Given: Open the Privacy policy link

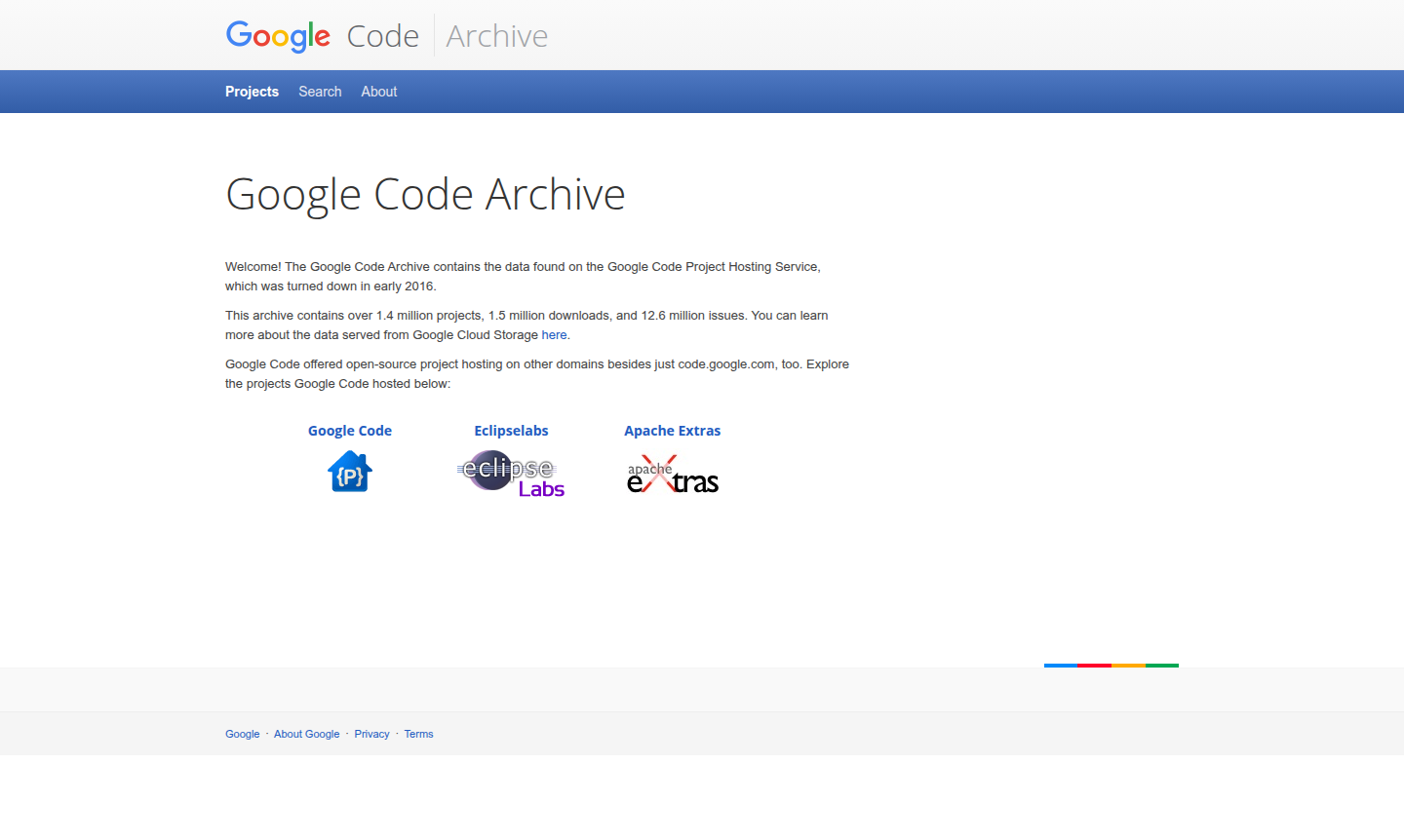Looking at the screenshot, I should (371, 734).
